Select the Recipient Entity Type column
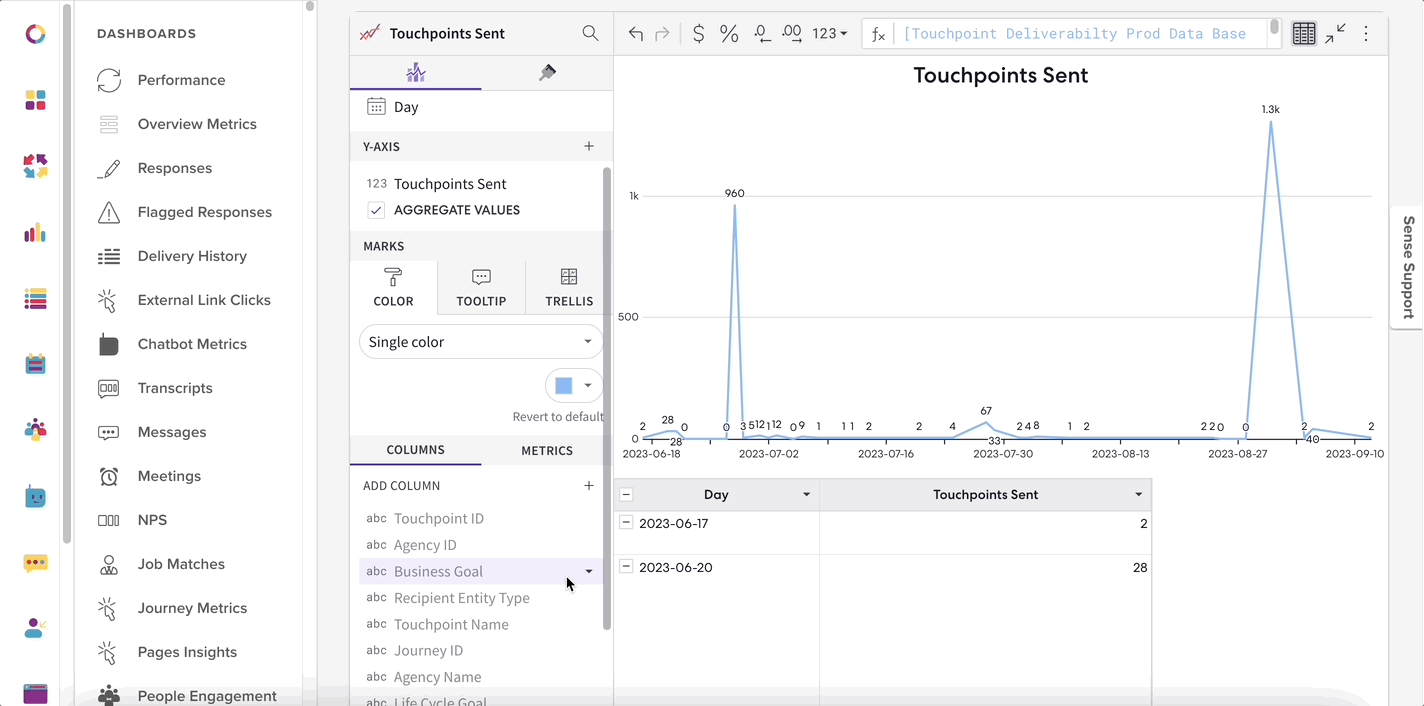This screenshot has height=706, width=1424. 462,598
